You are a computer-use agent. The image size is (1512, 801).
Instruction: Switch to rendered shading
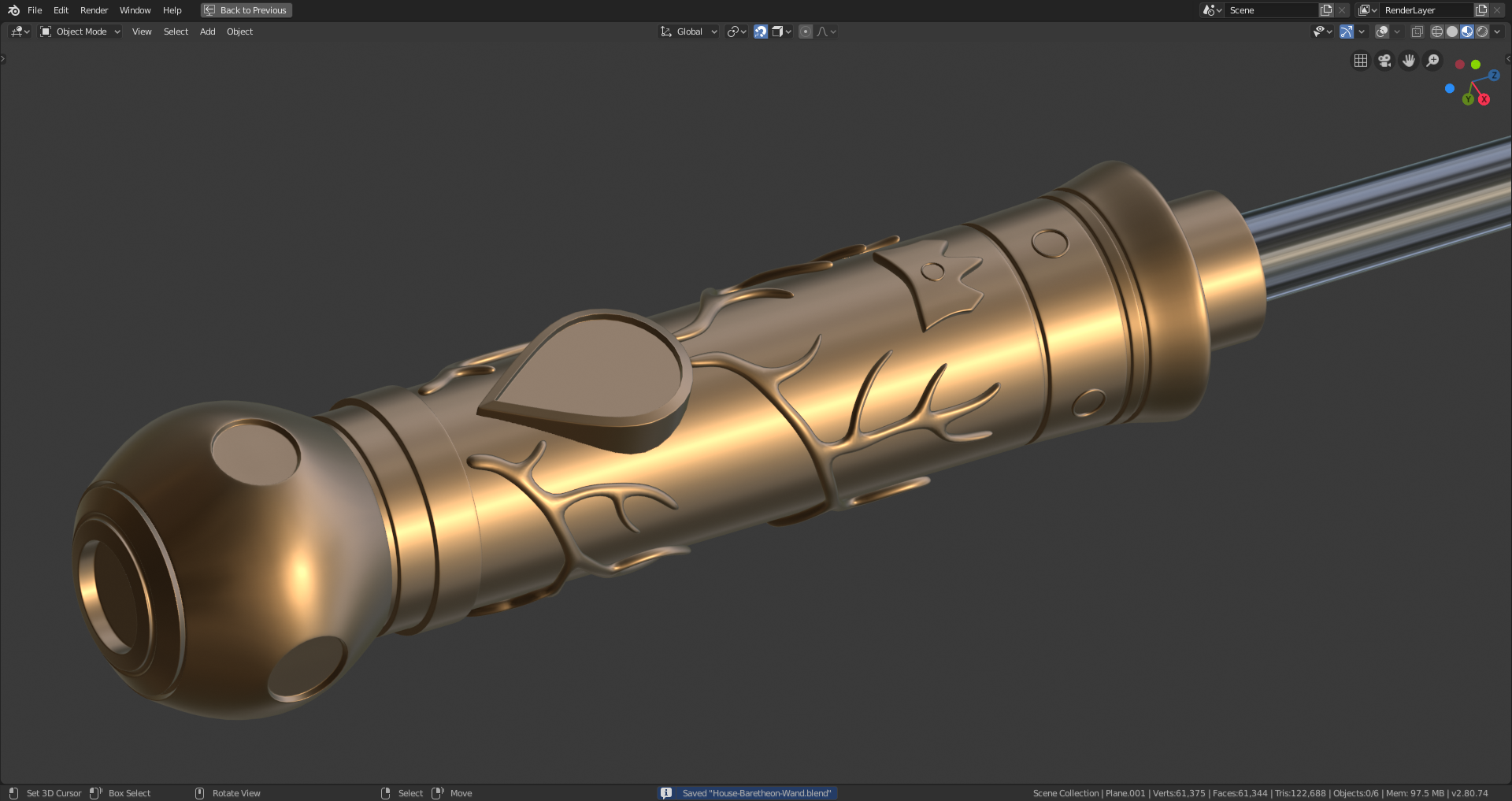pyautogui.click(x=1482, y=32)
